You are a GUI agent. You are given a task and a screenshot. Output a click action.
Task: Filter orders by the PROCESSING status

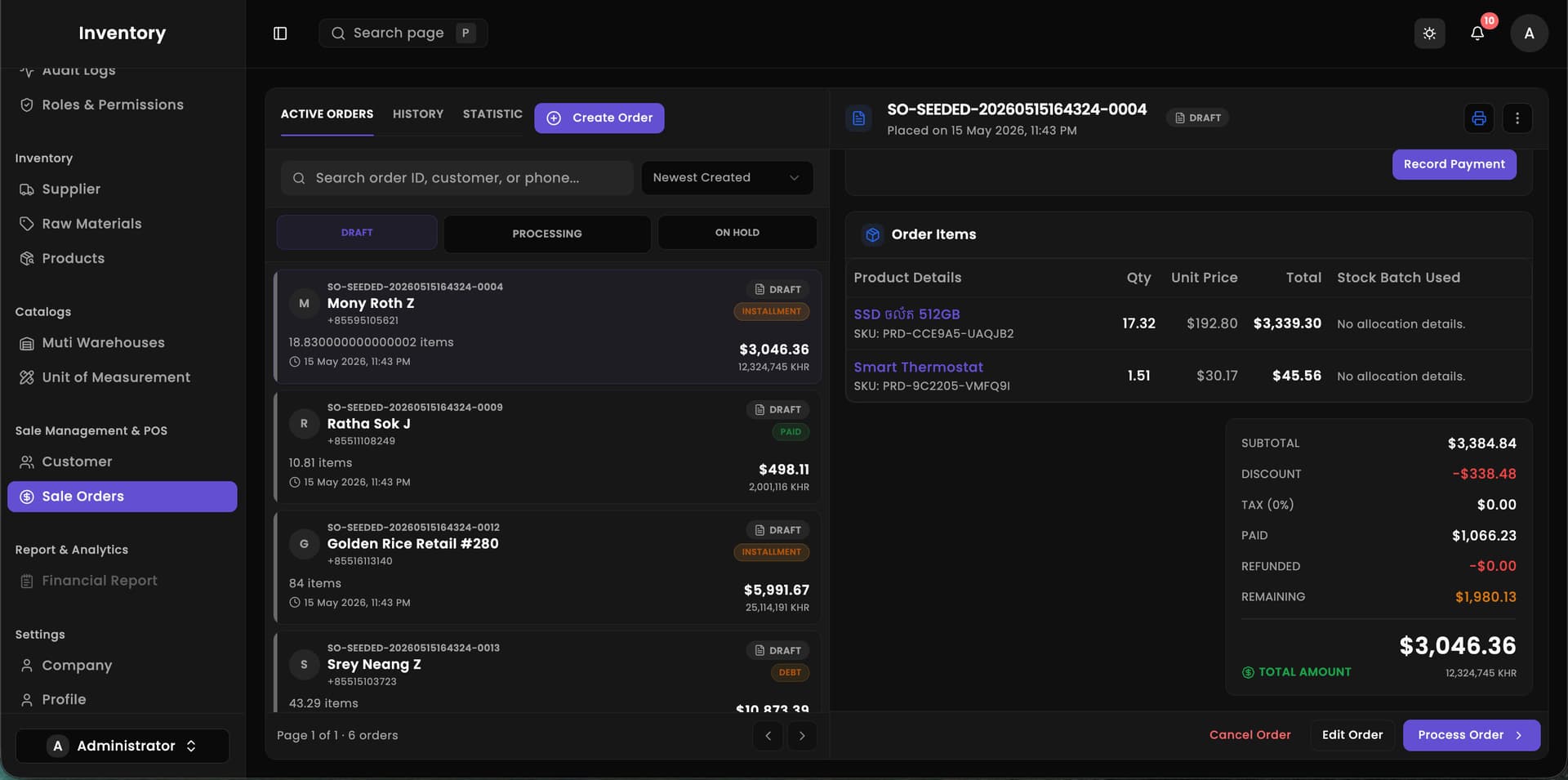pyautogui.click(x=547, y=234)
